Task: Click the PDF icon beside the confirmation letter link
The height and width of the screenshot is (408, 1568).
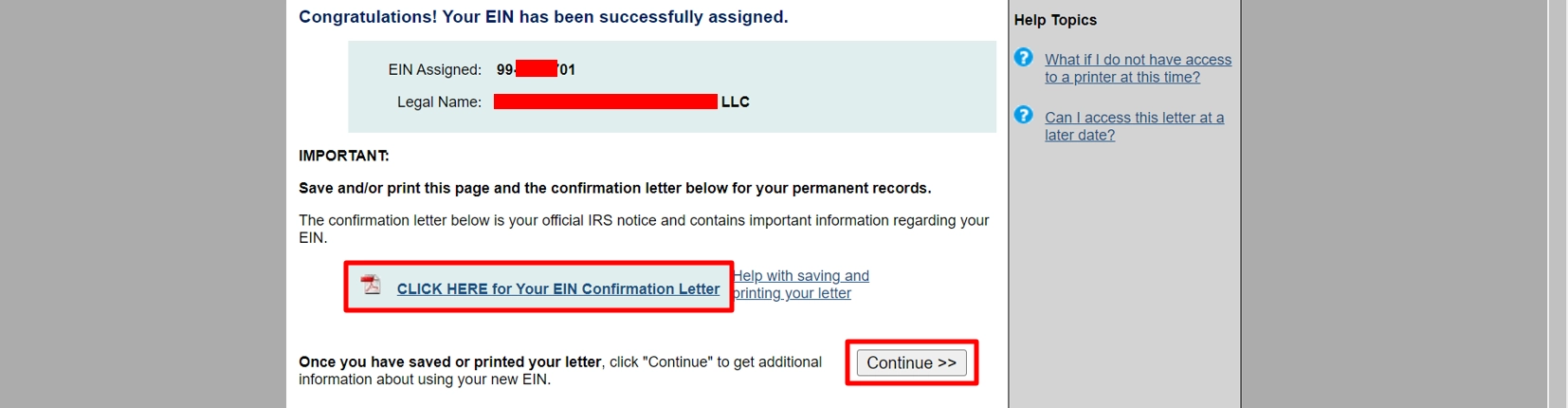Action: point(371,285)
